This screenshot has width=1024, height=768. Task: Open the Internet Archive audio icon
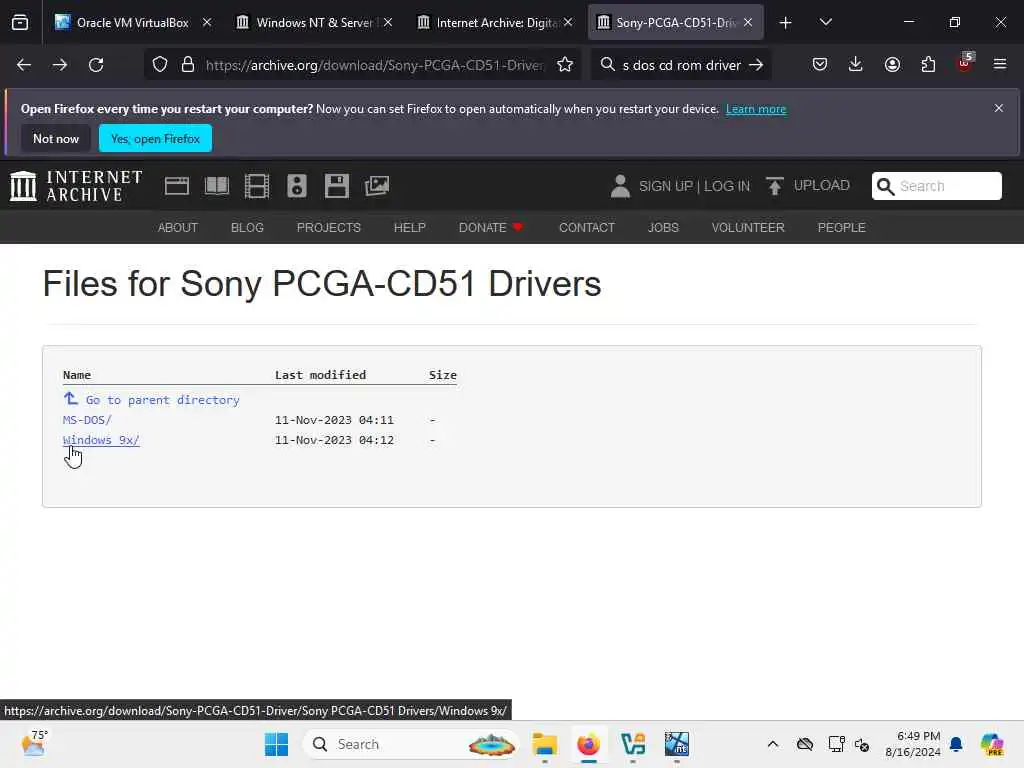(296, 186)
